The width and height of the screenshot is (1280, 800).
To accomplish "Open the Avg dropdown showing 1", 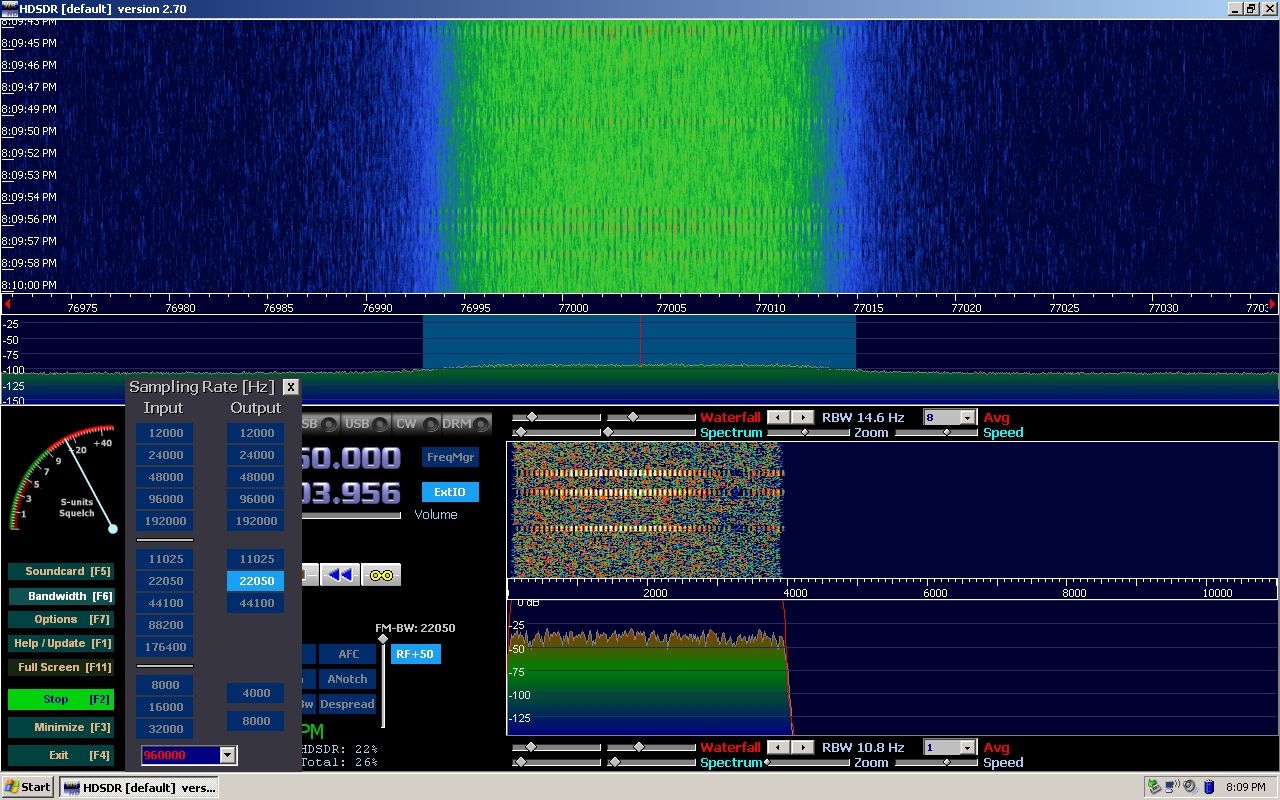I will (x=967, y=747).
